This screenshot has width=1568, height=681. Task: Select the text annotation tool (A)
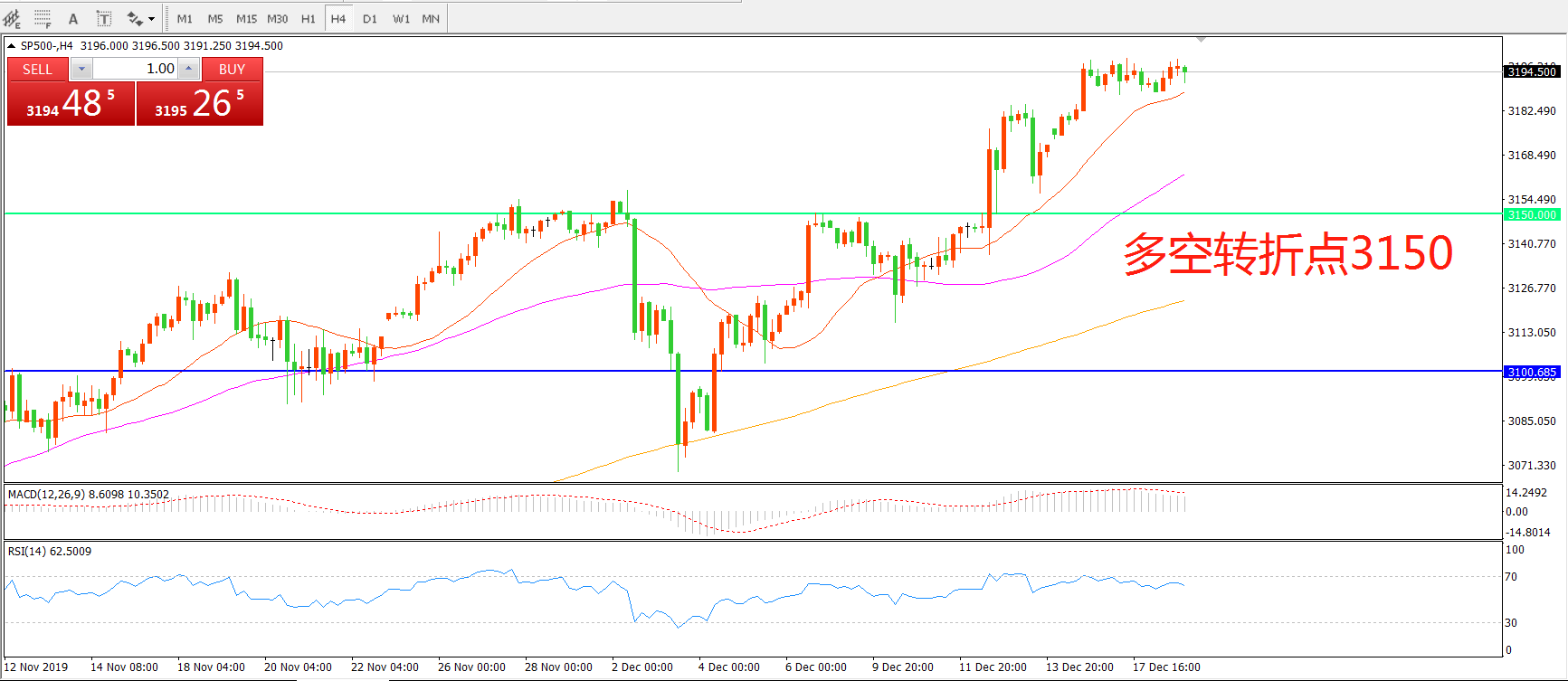click(73, 18)
